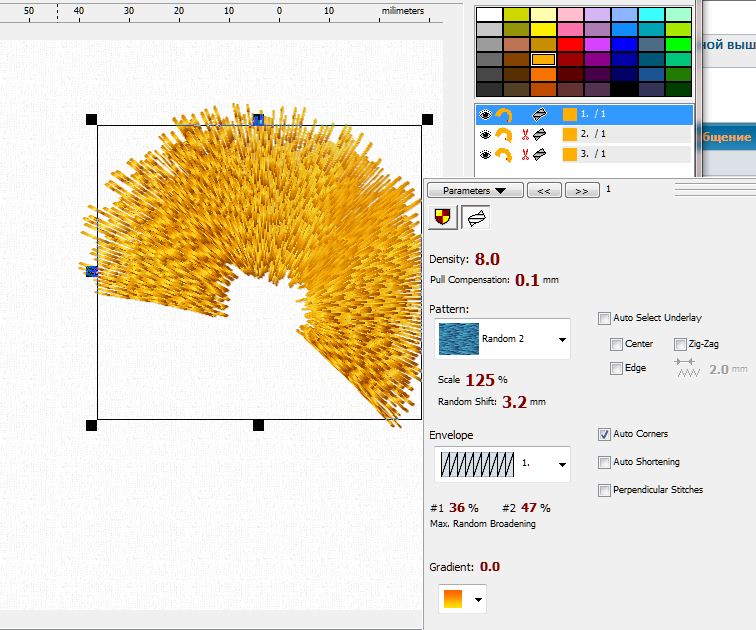Click the black bottom-left selection handle
The image size is (756, 630).
(91, 425)
